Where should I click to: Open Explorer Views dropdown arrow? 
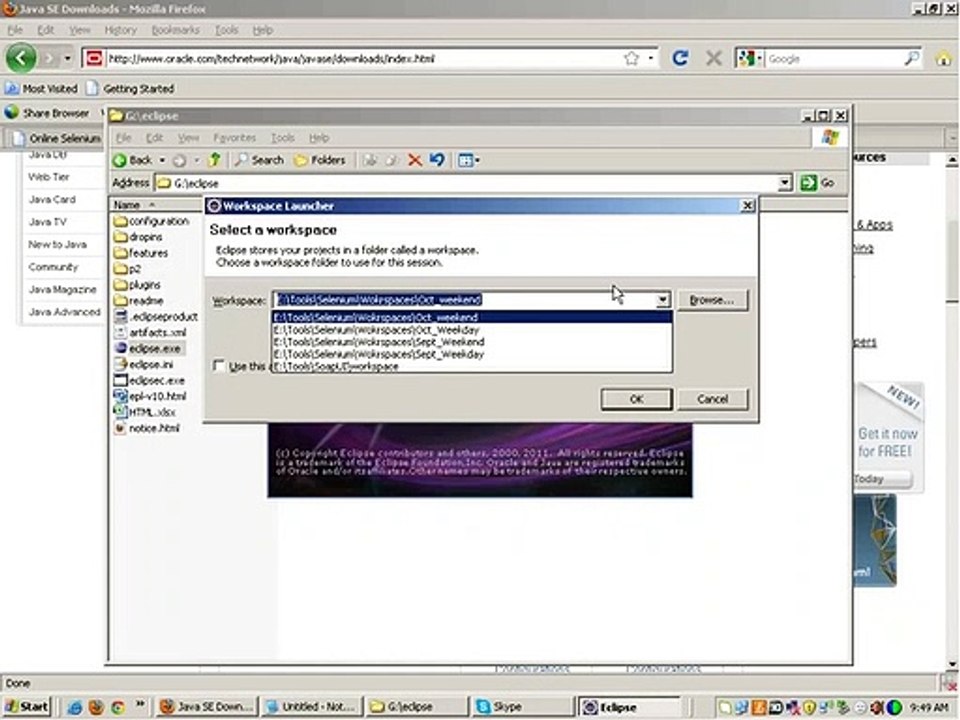coord(478,161)
